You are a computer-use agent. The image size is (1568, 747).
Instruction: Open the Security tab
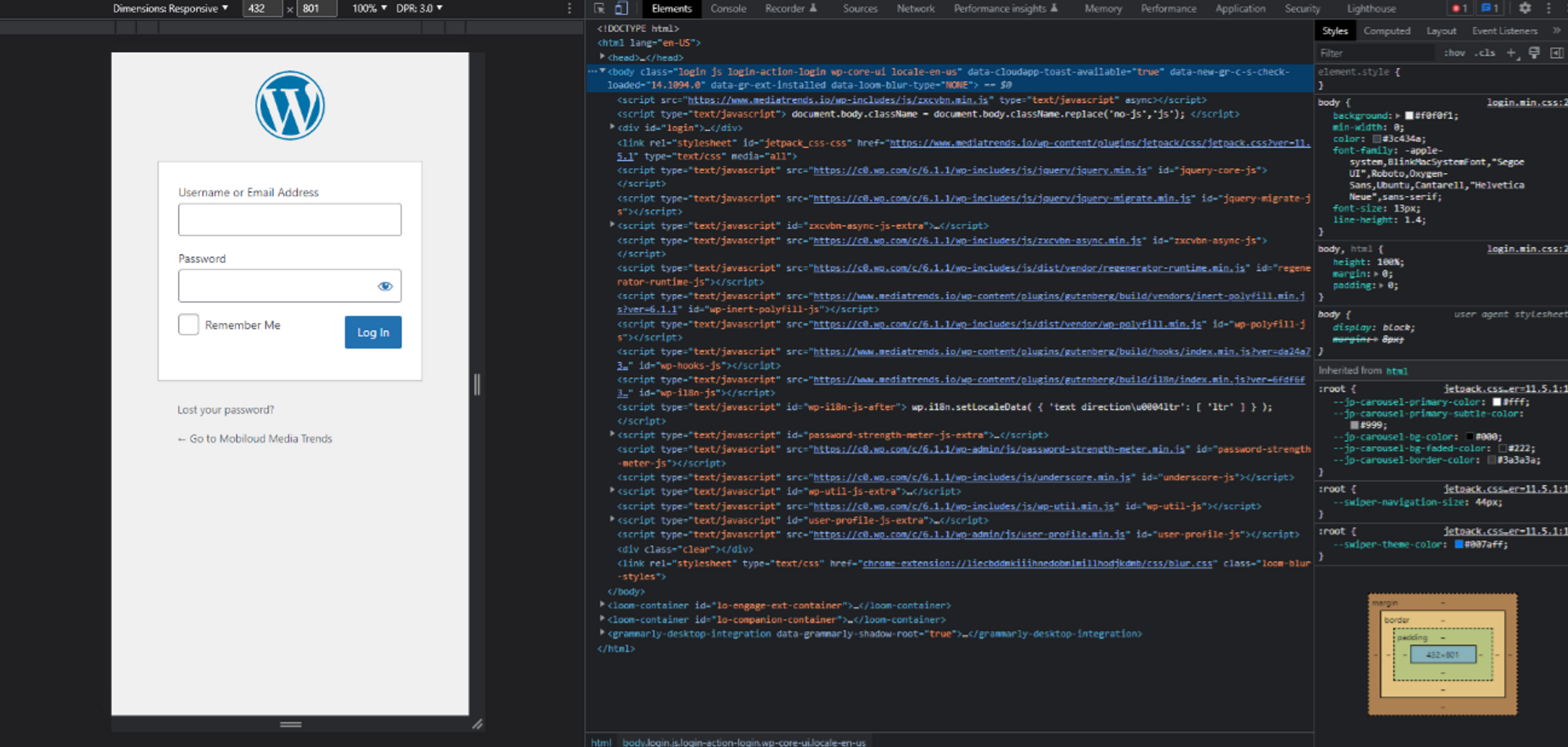1302,9
